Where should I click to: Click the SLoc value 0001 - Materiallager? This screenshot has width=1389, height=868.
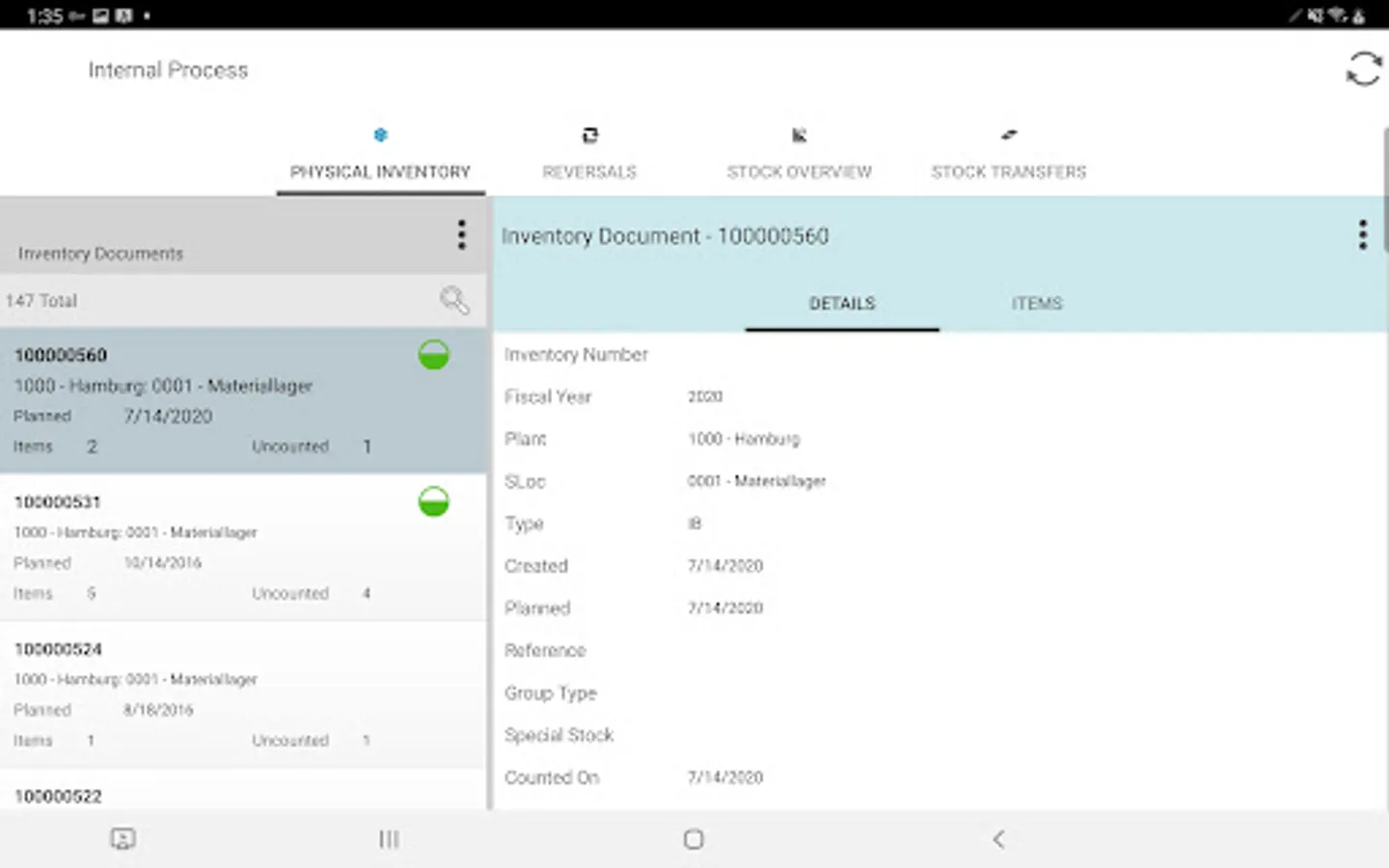tap(756, 481)
